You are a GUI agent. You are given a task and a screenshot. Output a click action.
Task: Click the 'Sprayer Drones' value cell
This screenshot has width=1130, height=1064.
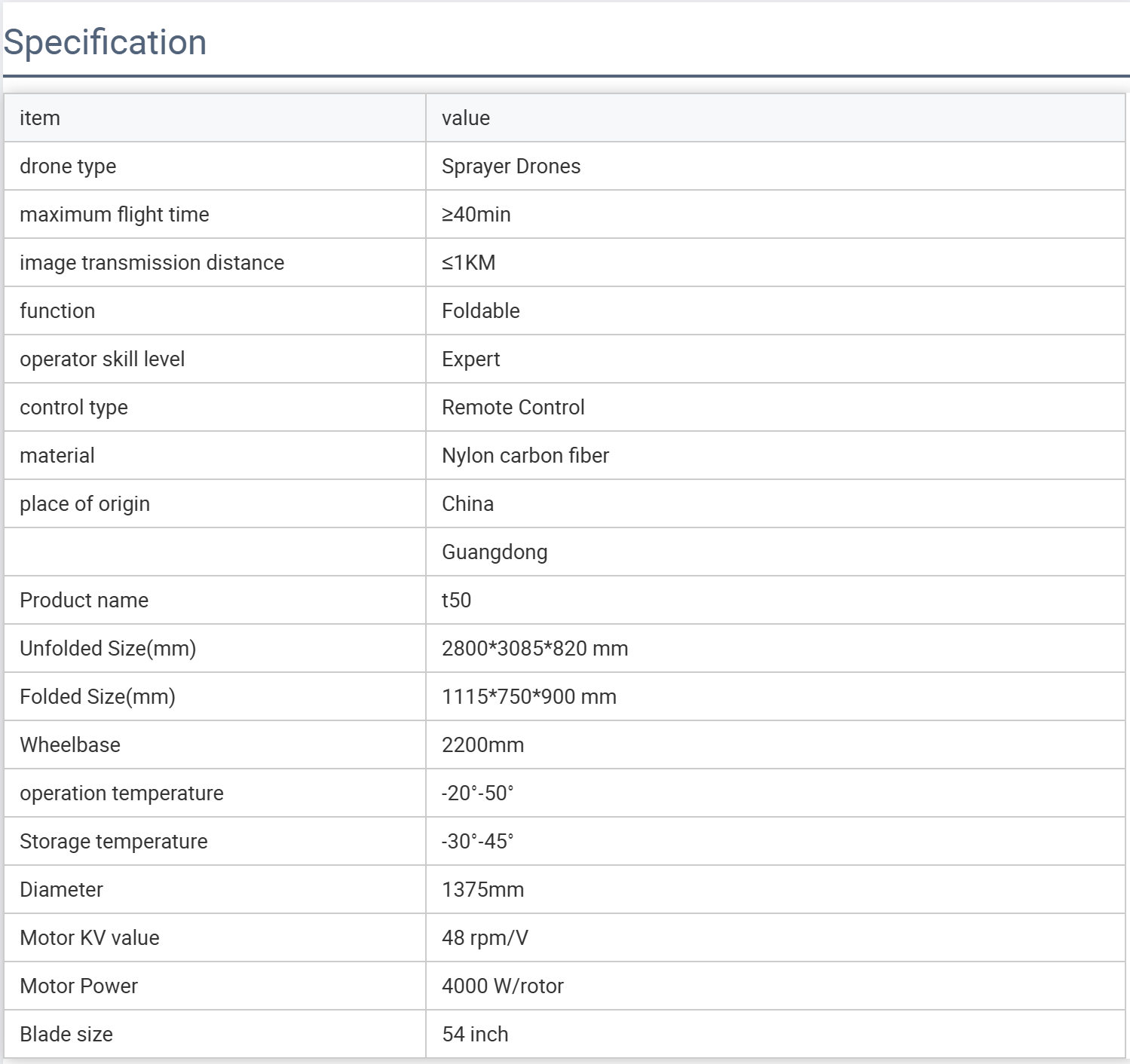[x=511, y=167]
